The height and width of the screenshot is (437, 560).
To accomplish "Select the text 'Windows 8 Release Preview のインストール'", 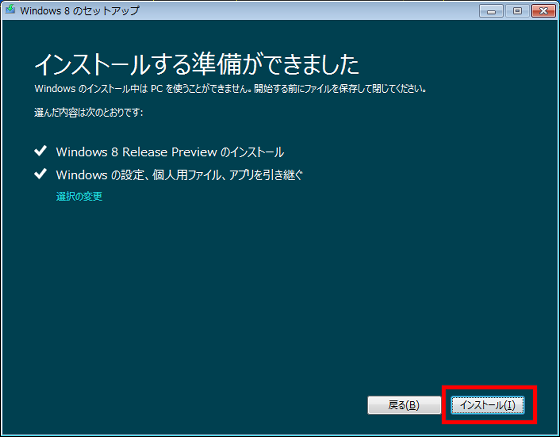I will 170,152.
